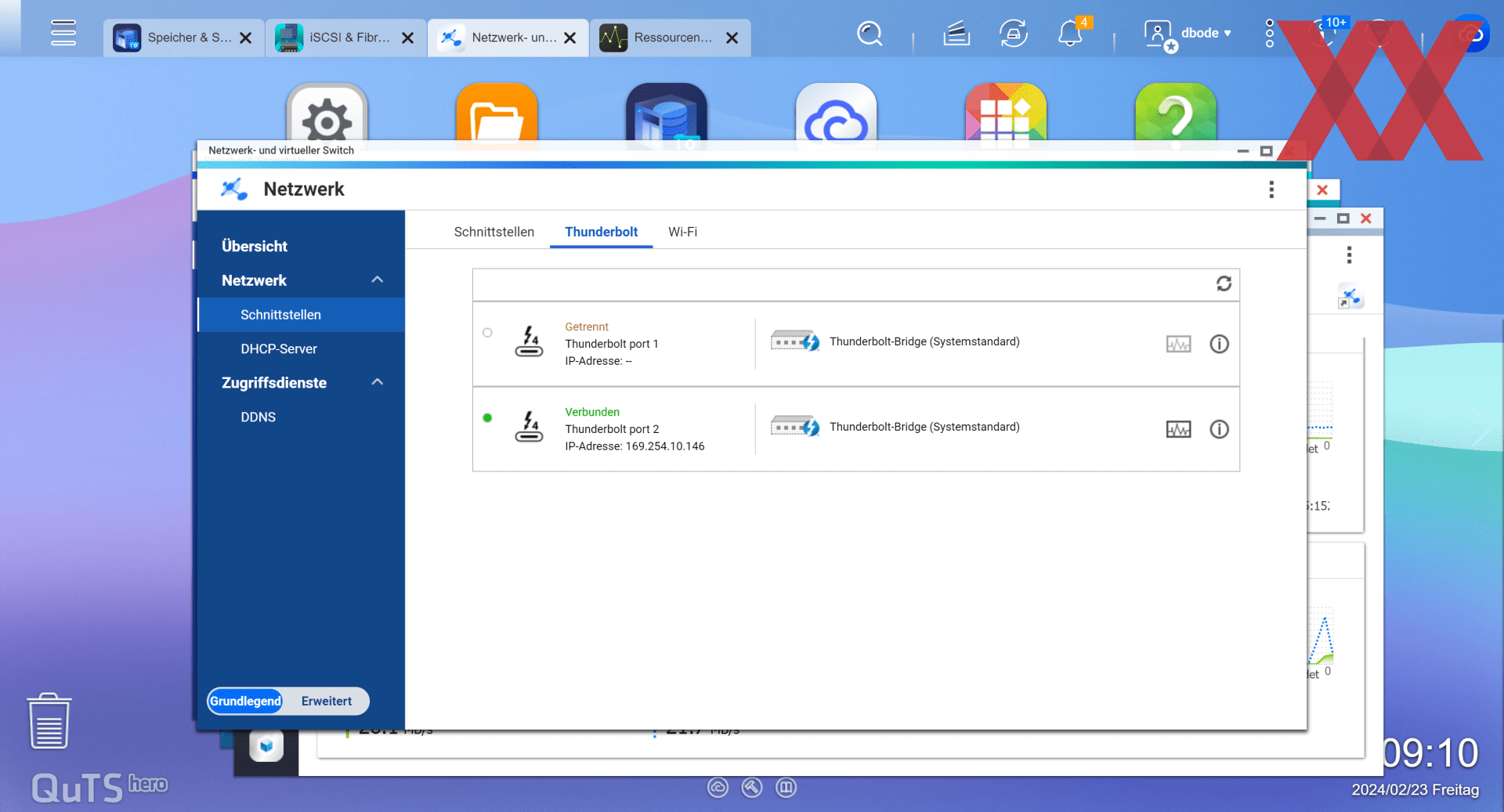Select Schnittstellen in the sidebar
The height and width of the screenshot is (812, 1504).
(x=302, y=315)
